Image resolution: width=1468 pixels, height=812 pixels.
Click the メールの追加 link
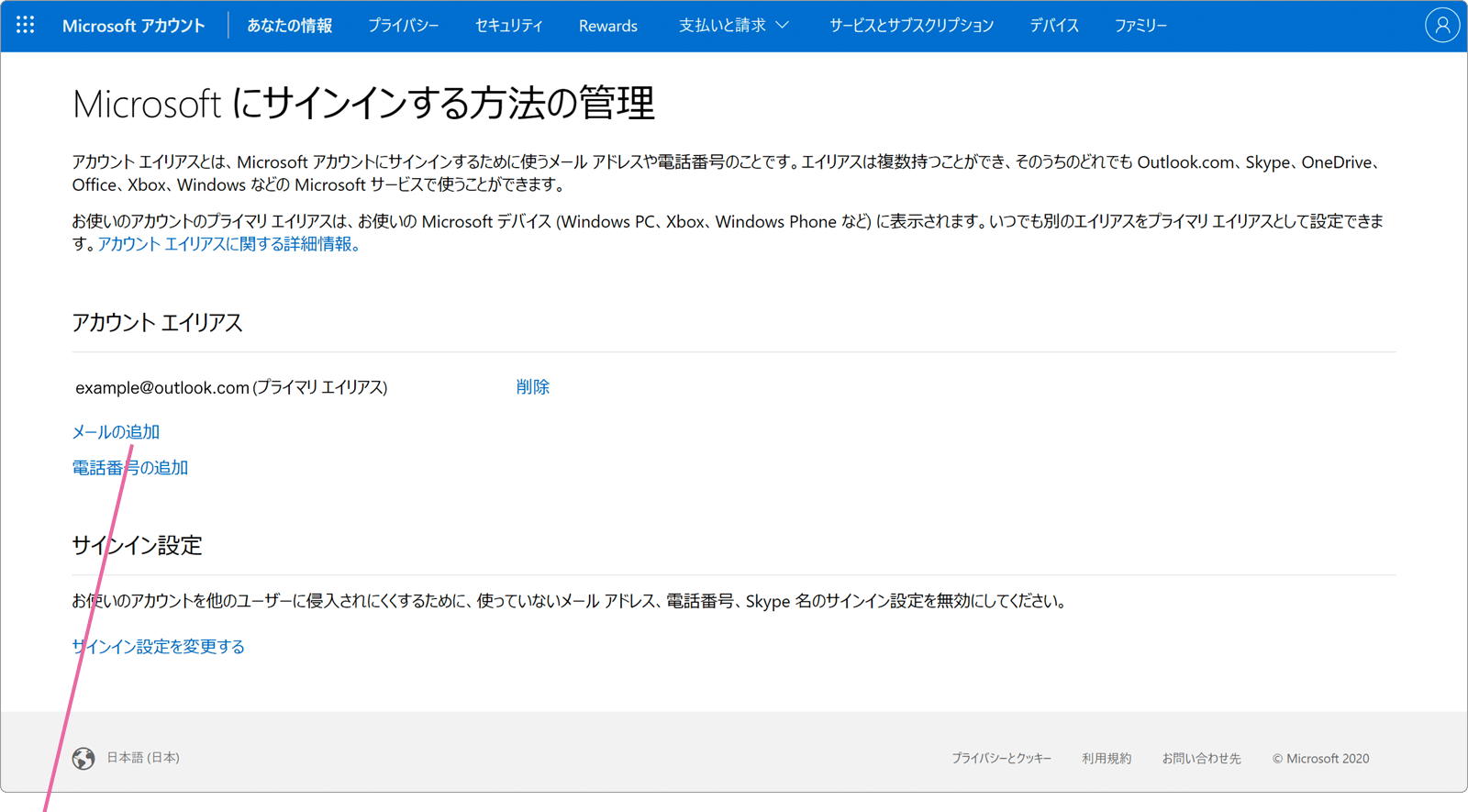coord(116,431)
